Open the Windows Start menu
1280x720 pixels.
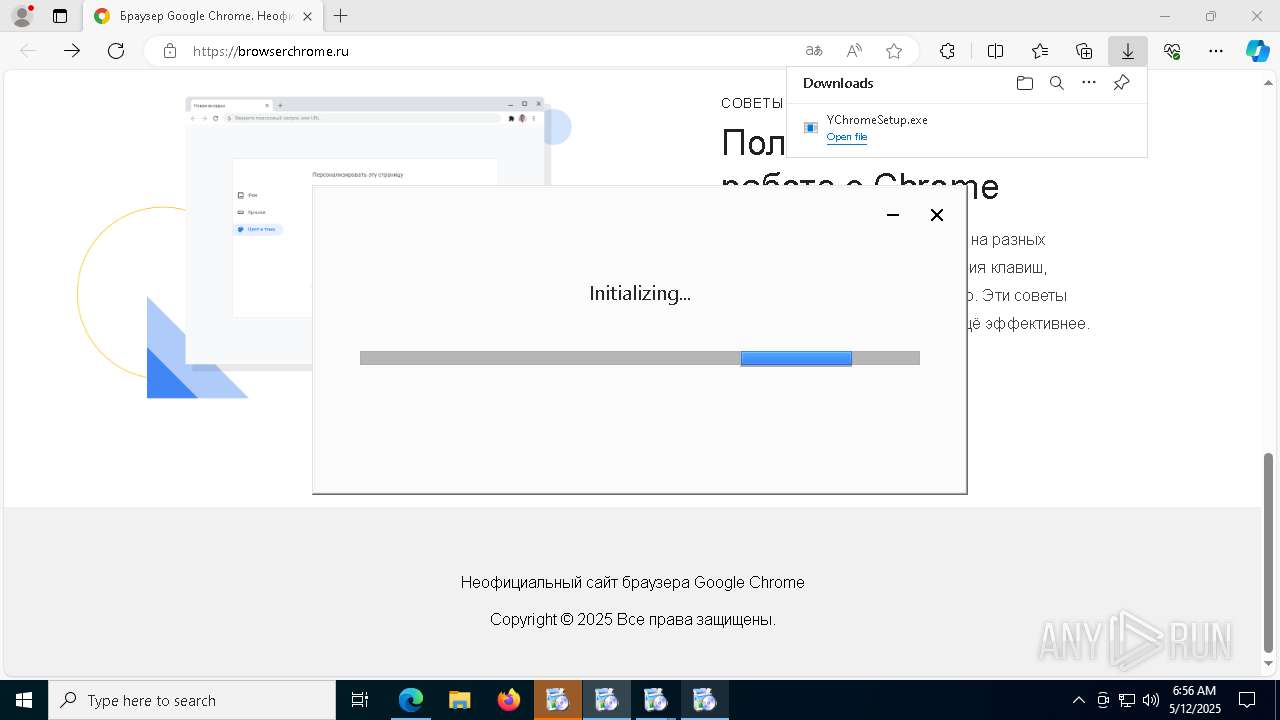tap(24, 700)
